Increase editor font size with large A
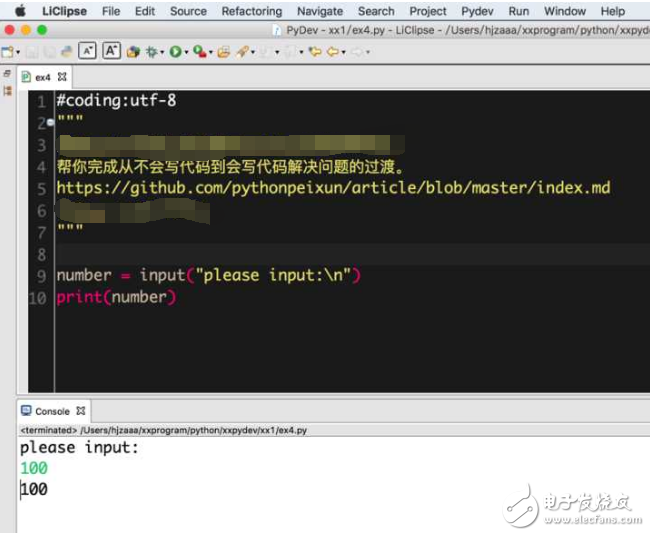Viewport: 650px width, 536px height. (111, 52)
